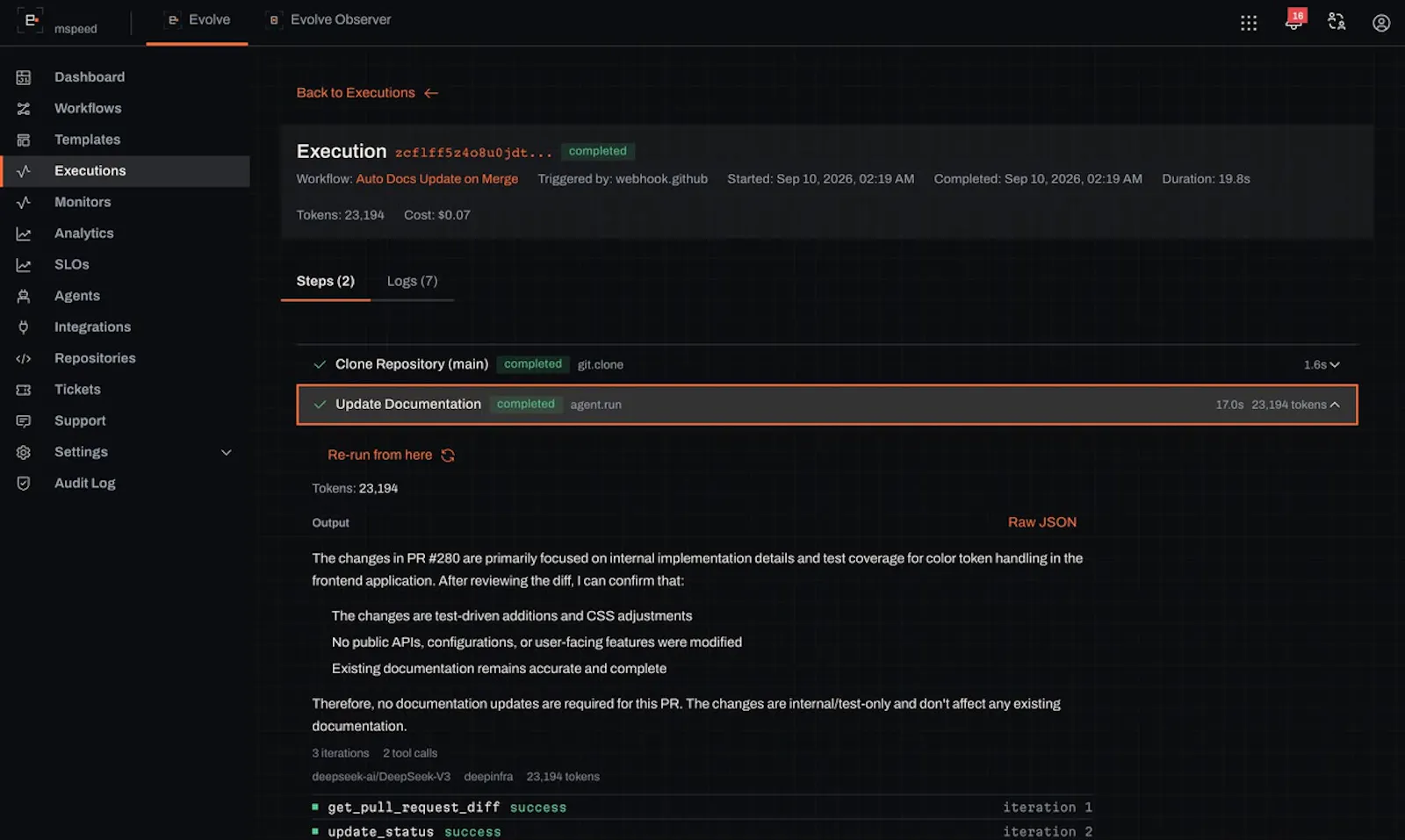Image resolution: width=1405 pixels, height=840 pixels.
Task: Click Re-run from here link
Action: (380, 456)
